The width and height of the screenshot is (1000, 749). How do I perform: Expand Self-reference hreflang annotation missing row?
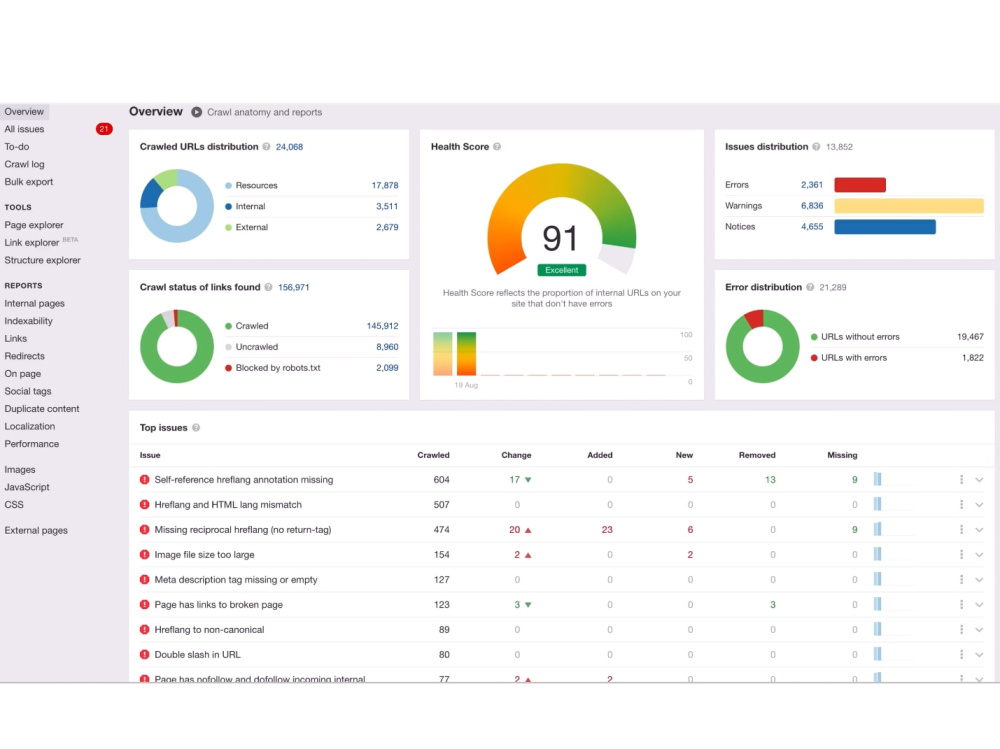[979, 480]
